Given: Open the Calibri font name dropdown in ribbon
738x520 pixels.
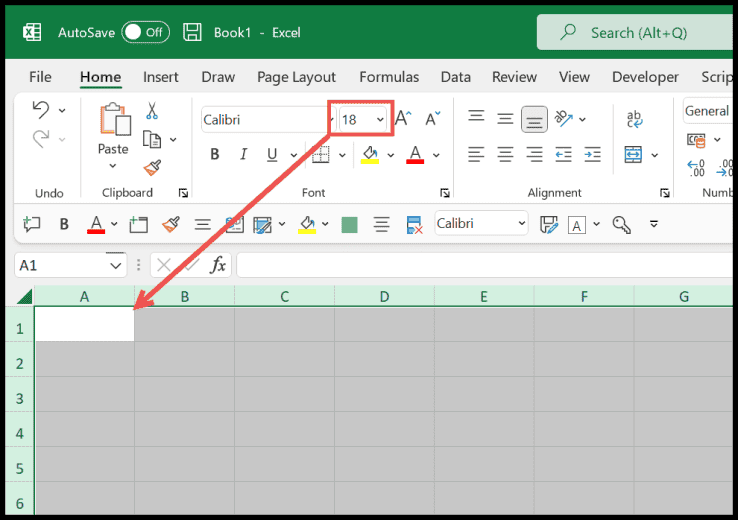Looking at the screenshot, I should click(x=328, y=120).
